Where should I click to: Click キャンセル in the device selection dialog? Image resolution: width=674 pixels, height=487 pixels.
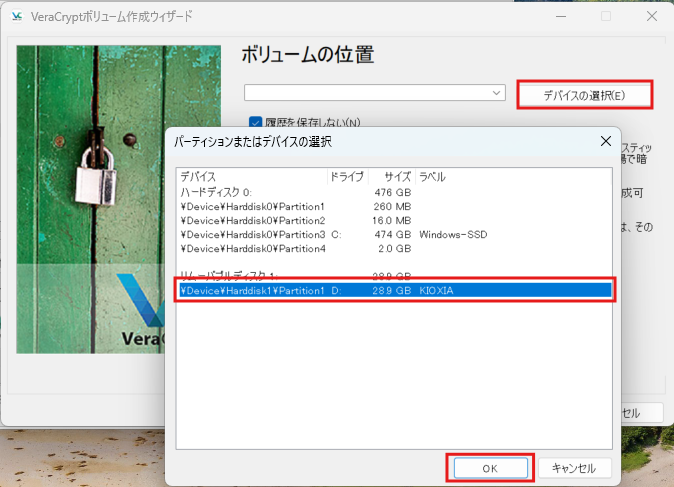(x=574, y=468)
